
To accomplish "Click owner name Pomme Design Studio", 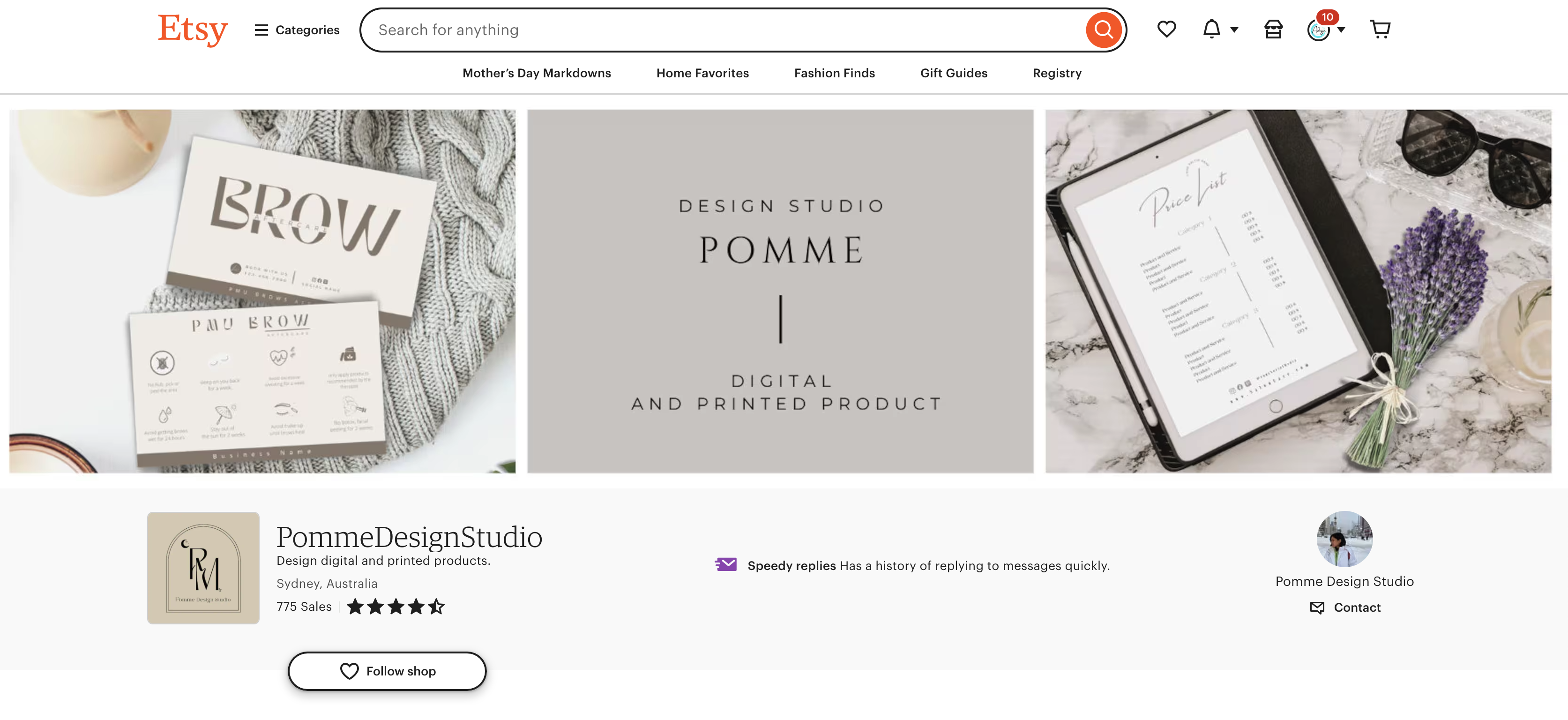I will click(x=1344, y=581).
